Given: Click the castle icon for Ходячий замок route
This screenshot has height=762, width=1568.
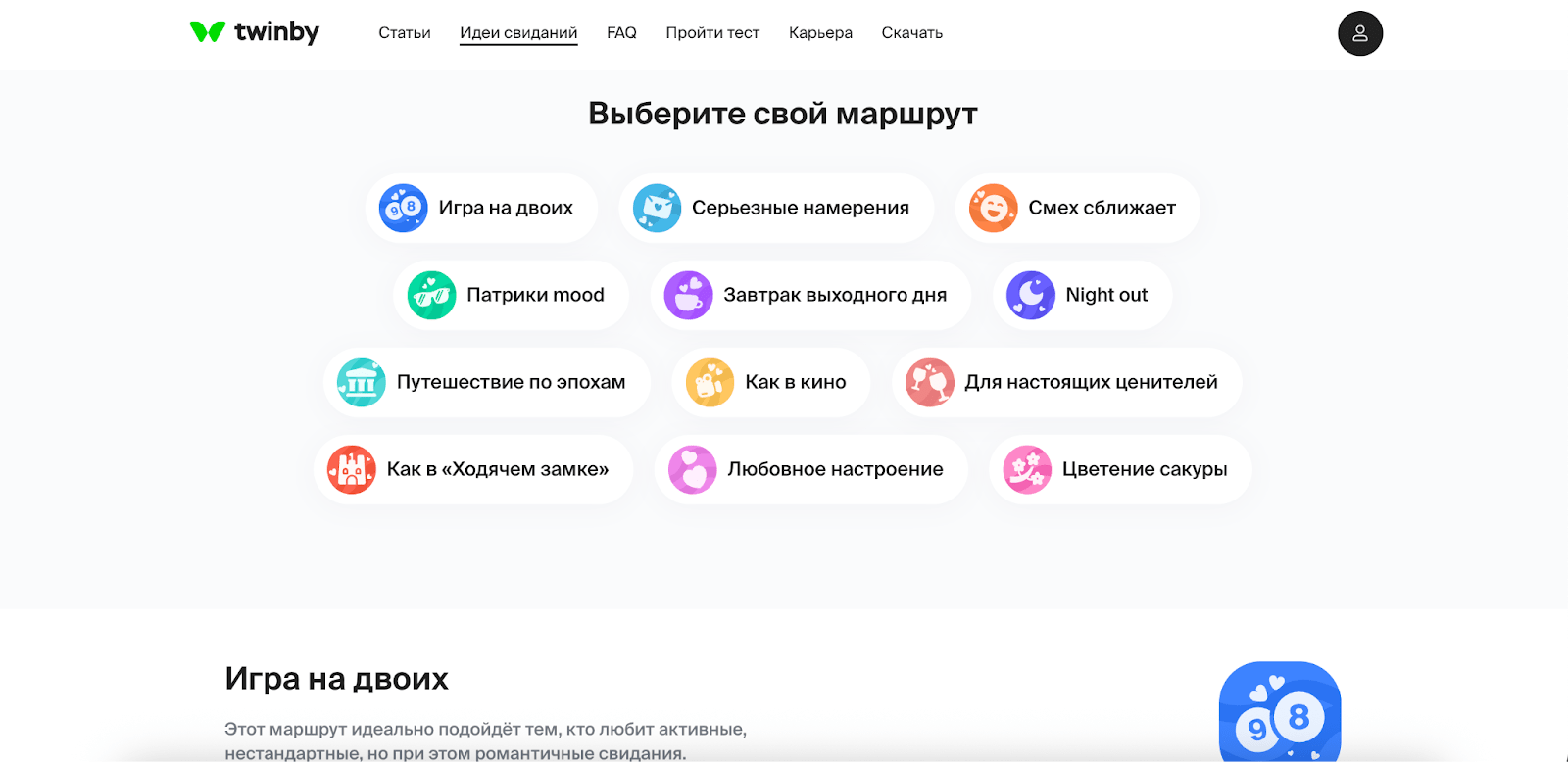Looking at the screenshot, I should click(x=351, y=469).
